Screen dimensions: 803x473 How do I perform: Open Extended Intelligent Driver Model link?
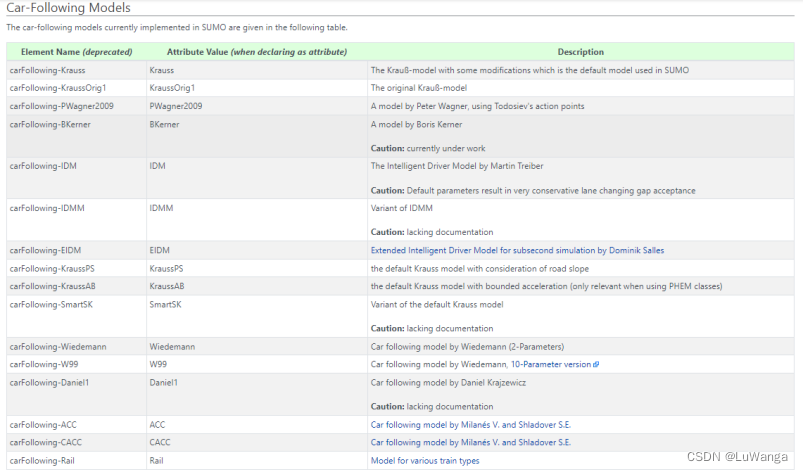click(517, 250)
